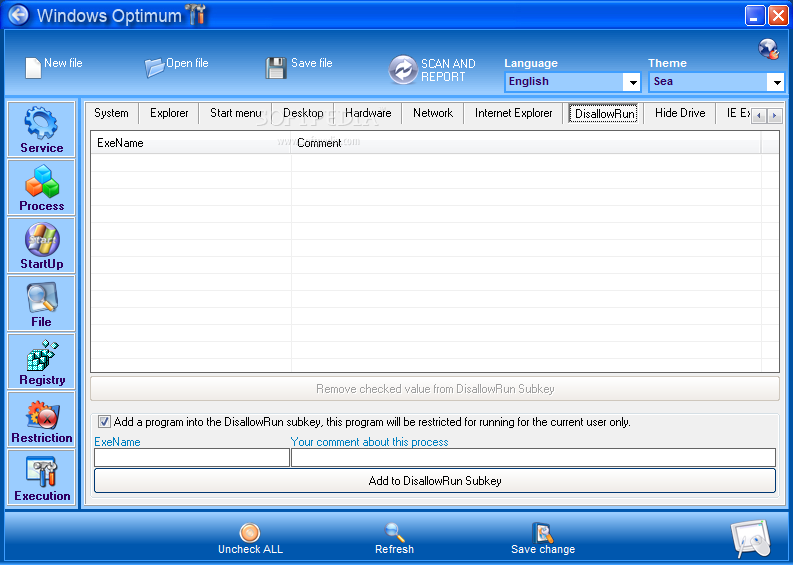Open the Service section
The width and height of the screenshot is (793, 565).
click(41, 129)
